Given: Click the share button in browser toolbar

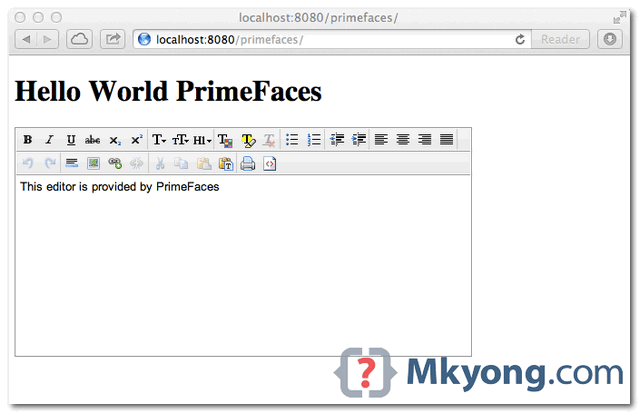Looking at the screenshot, I should point(113,40).
